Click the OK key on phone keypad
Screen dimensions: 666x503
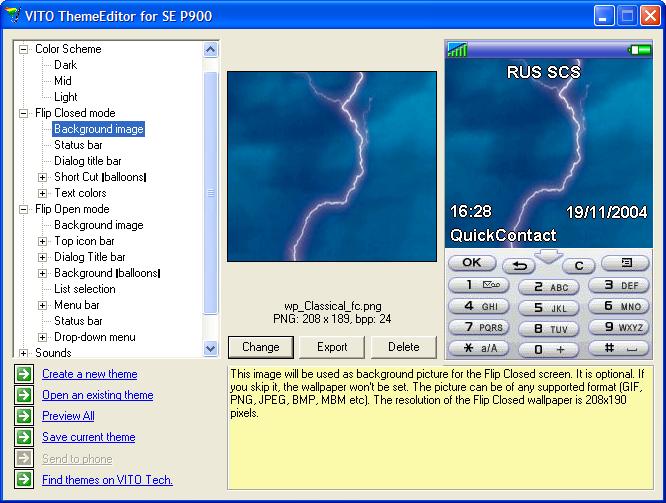(x=472, y=263)
